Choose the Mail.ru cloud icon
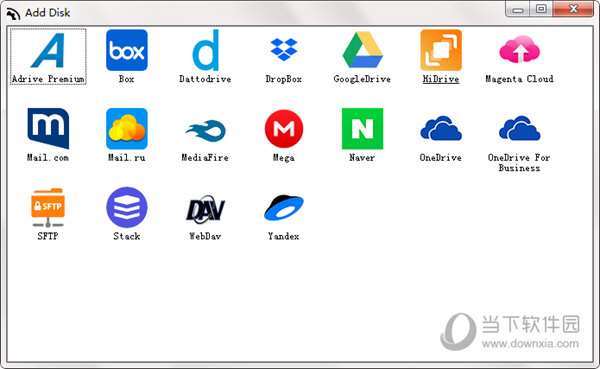This screenshot has height=369, width=600. point(127,129)
